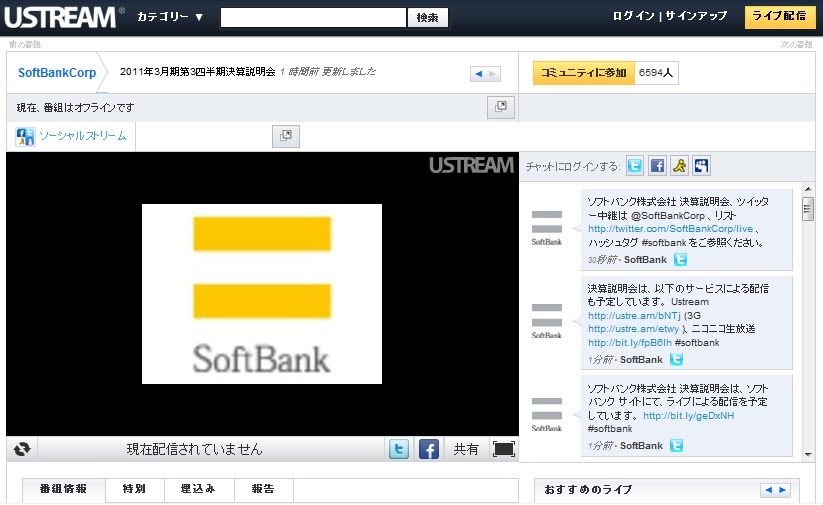Open the bit.ly/fpB6lh link
Viewport: 823px width, 505px height.
630,342
